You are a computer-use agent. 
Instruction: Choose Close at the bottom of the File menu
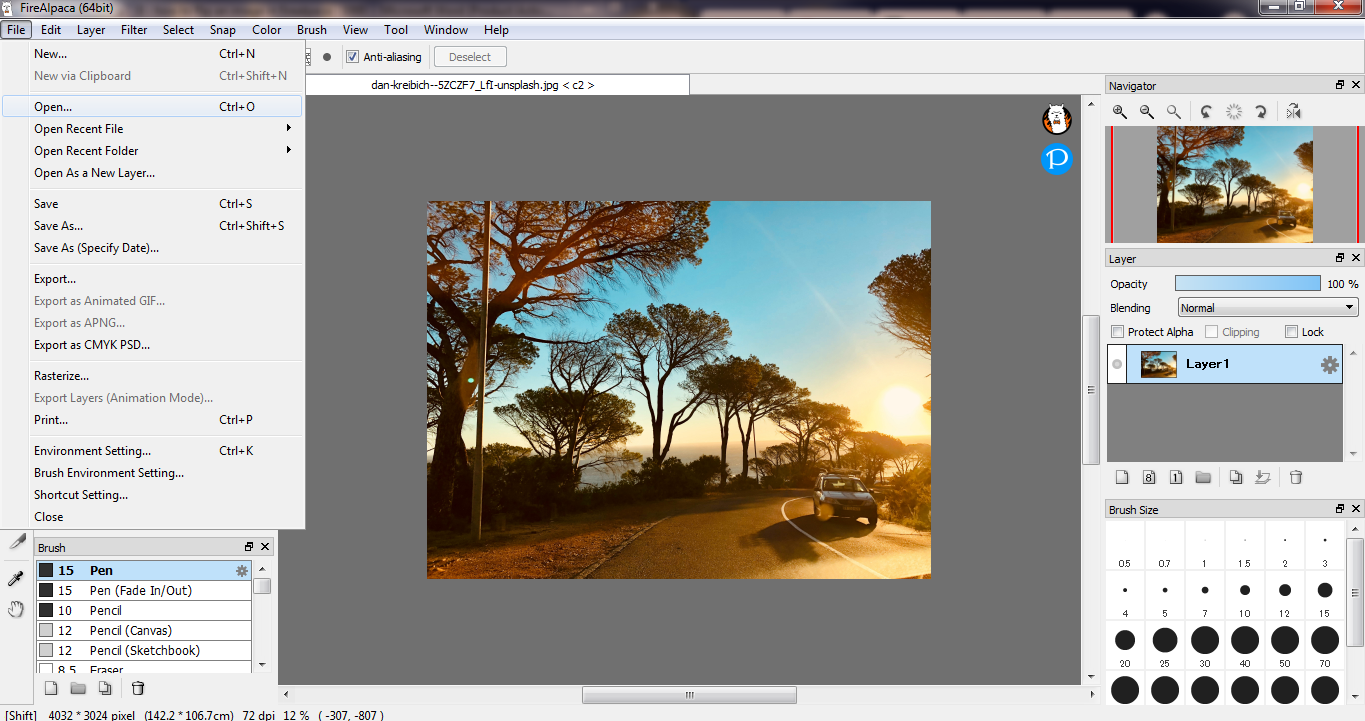coord(153,517)
